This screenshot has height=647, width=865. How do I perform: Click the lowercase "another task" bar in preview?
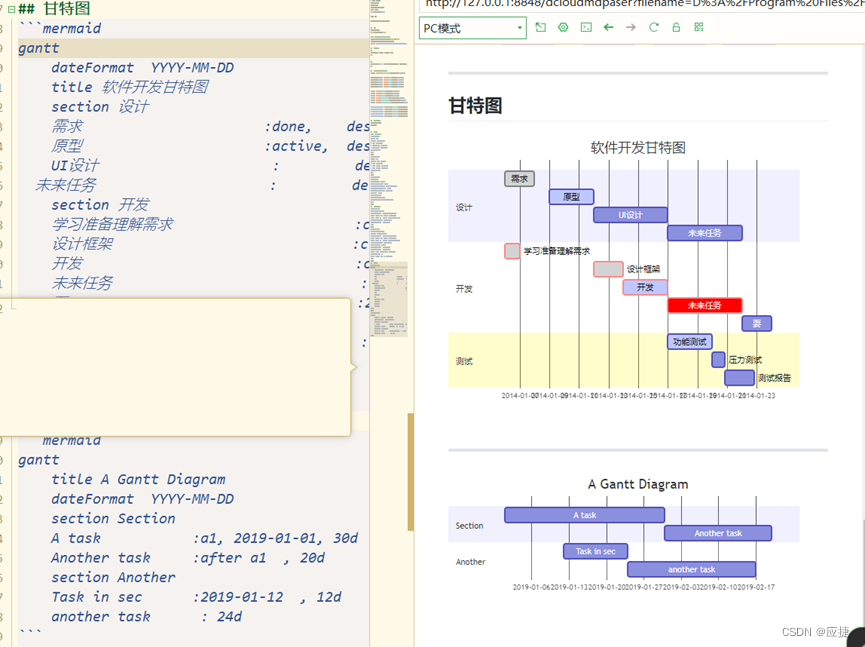click(x=691, y=570)
